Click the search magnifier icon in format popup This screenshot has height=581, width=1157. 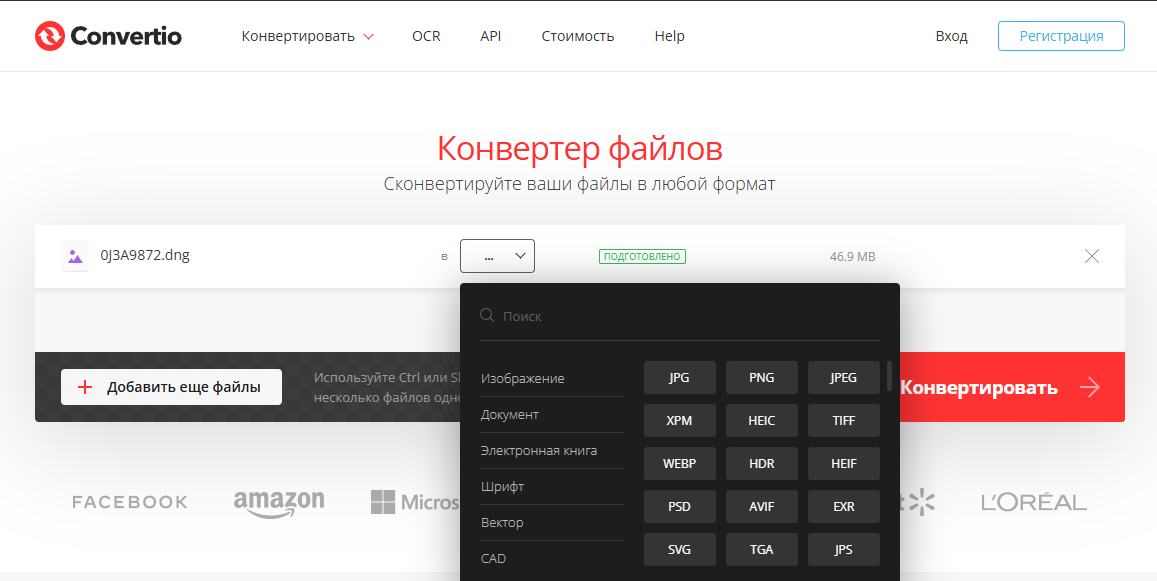point(487,315)
